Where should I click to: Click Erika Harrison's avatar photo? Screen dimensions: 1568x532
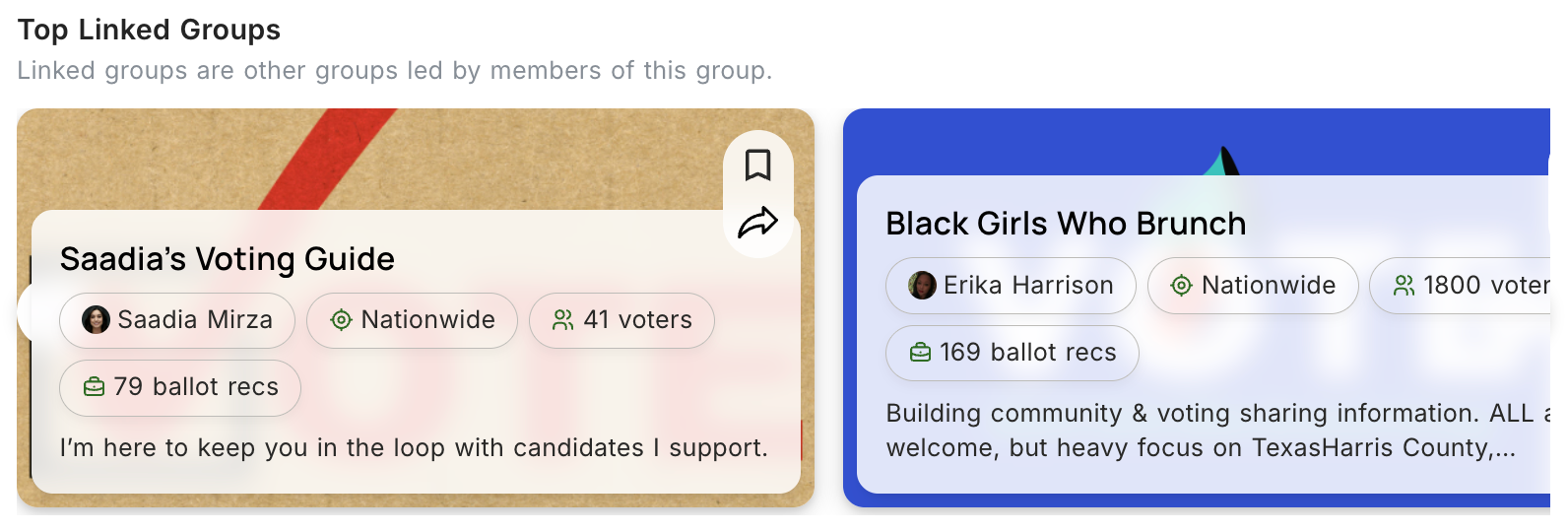(x=922, y=286)
